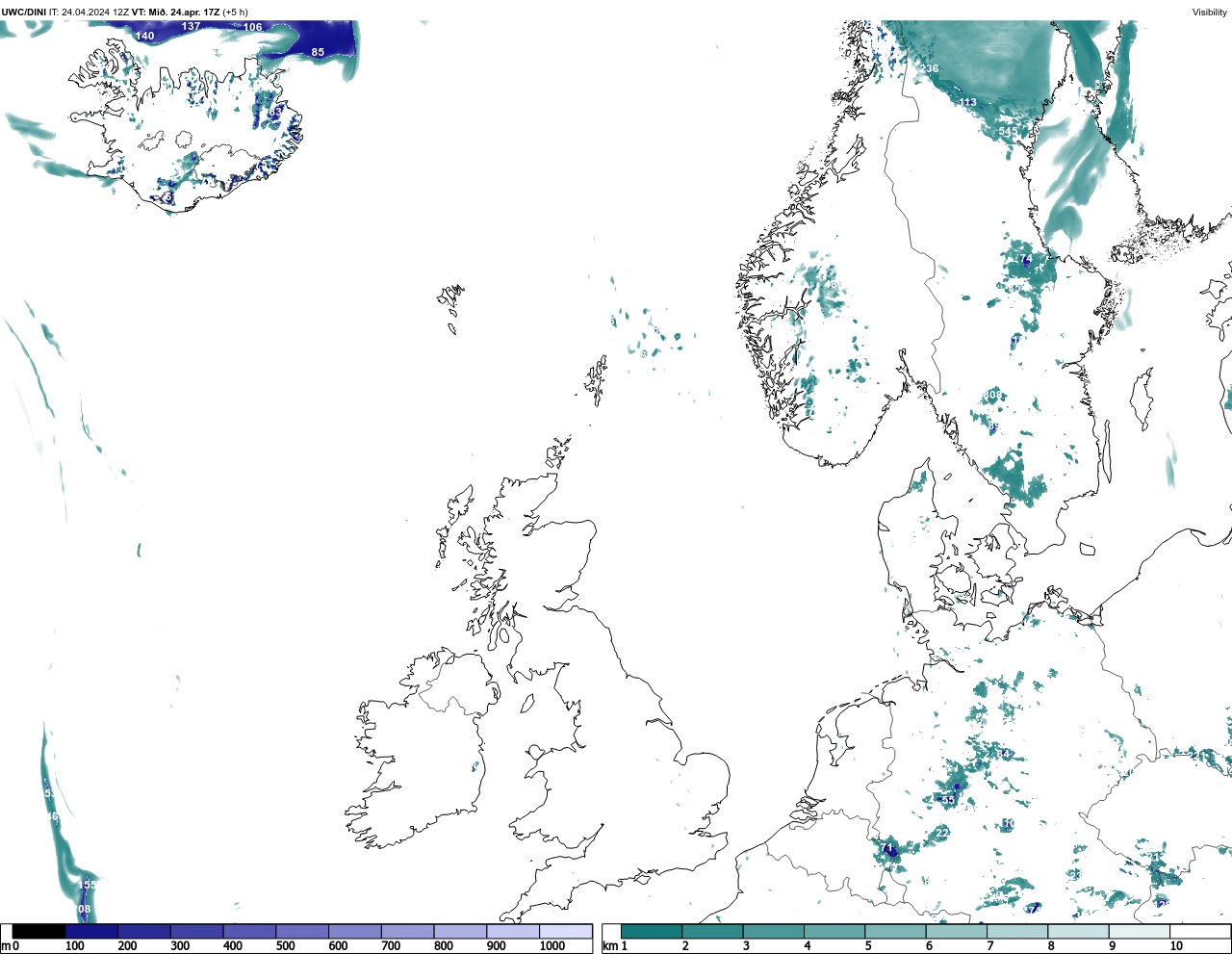The image size is (1232, 954).
Task: Pick the 9–10 km lightest teal swatch
Action: [1138, 932]
